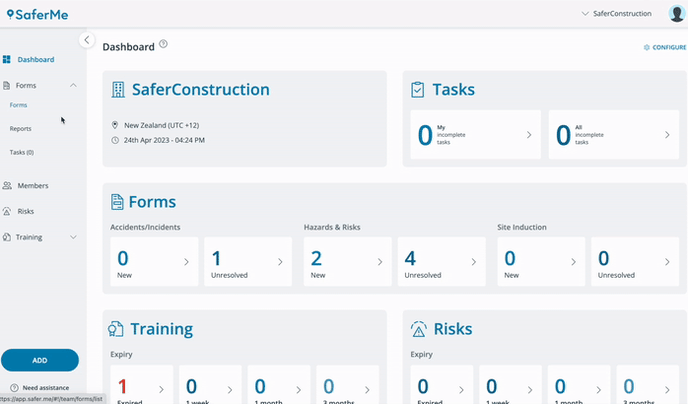Click the Risks section hazard triangle icon

coord(419,329)
